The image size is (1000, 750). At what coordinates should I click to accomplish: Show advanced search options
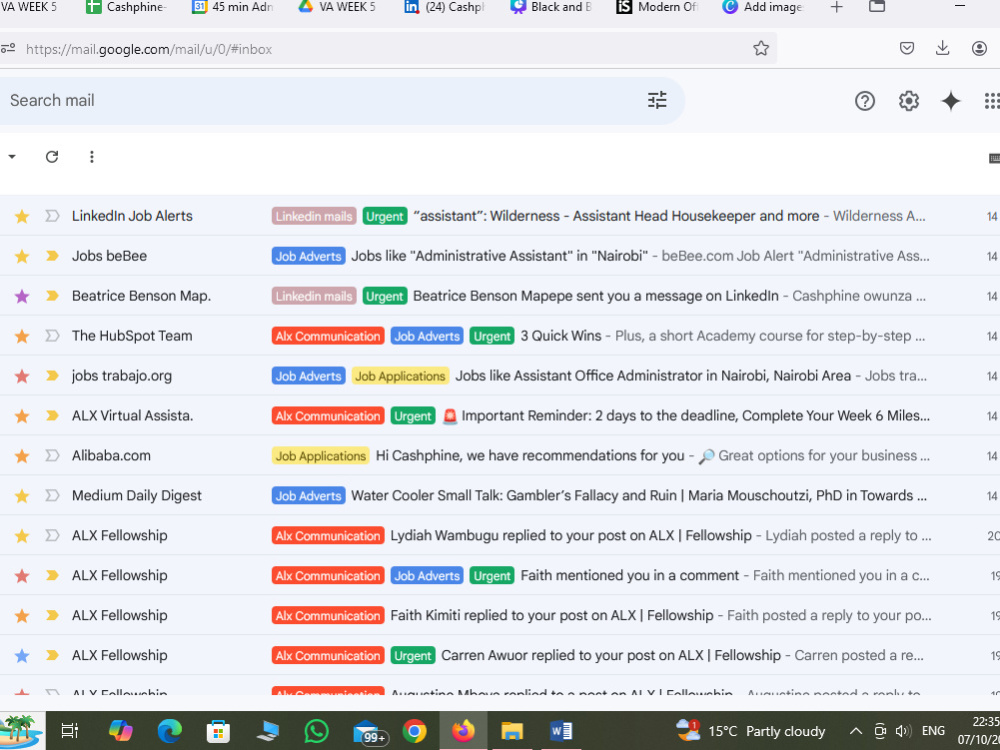(657, 100)
